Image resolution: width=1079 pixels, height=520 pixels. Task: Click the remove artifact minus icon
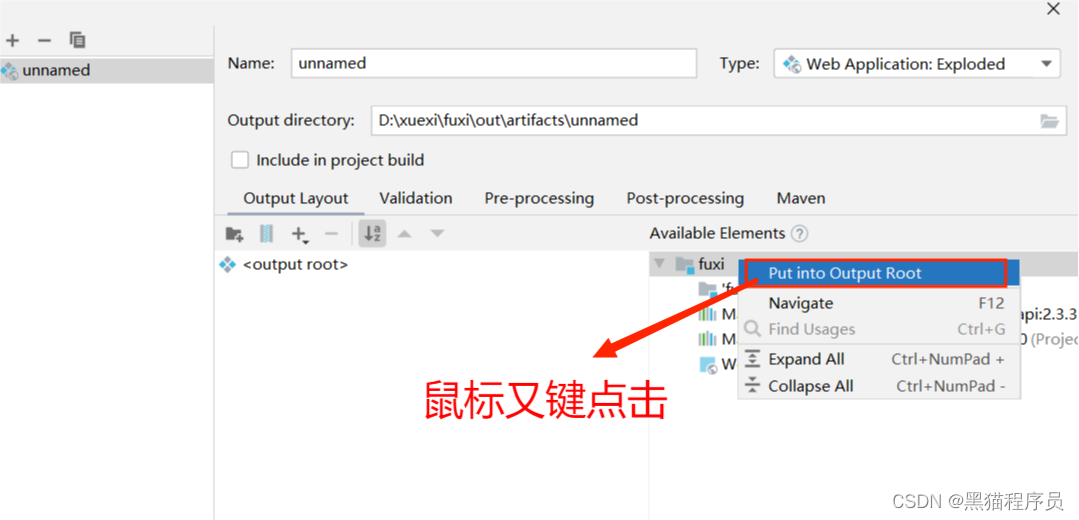pyautogui.click(x=45, y=41)
